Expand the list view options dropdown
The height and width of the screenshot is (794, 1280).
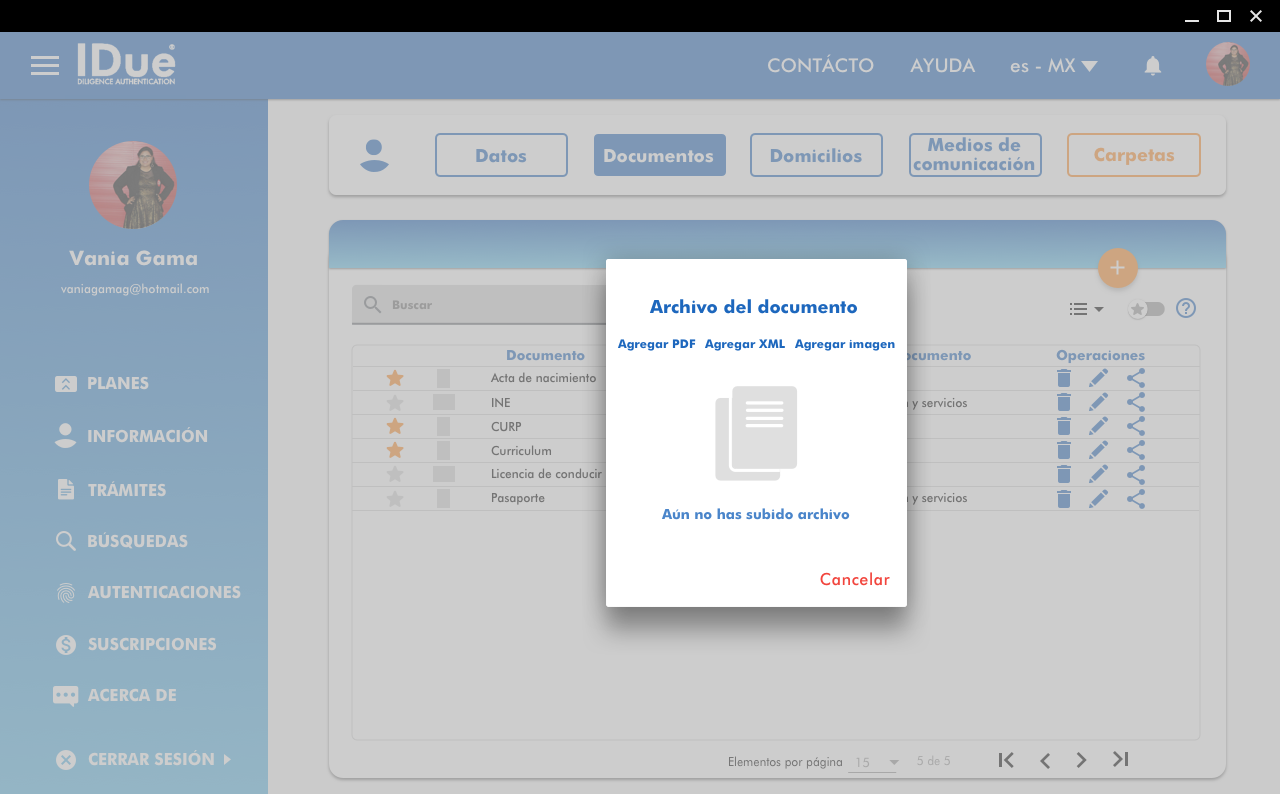click(1086, 309)
